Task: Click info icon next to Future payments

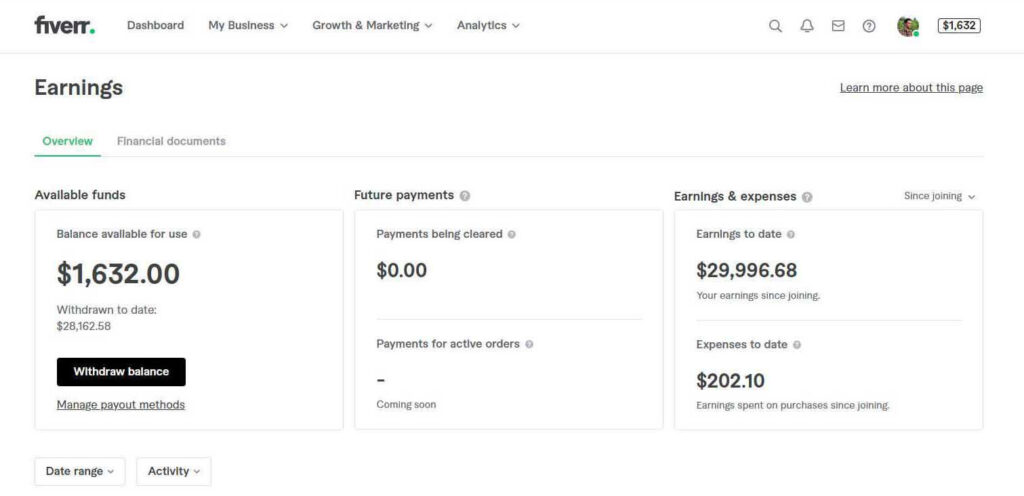Action: [x=464, y=195]
